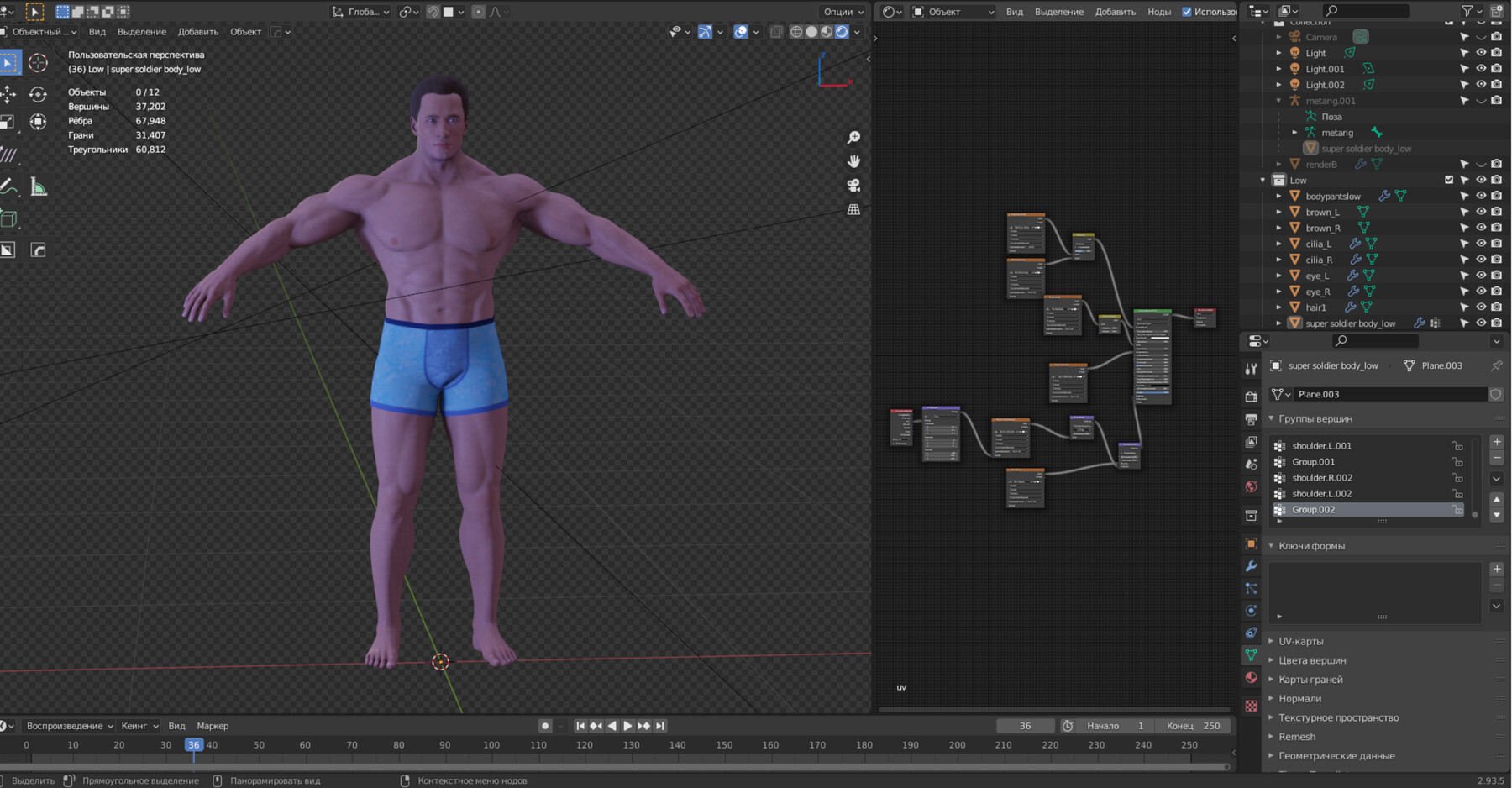Click the Конец 250 frame slider

click(1194, 725)
